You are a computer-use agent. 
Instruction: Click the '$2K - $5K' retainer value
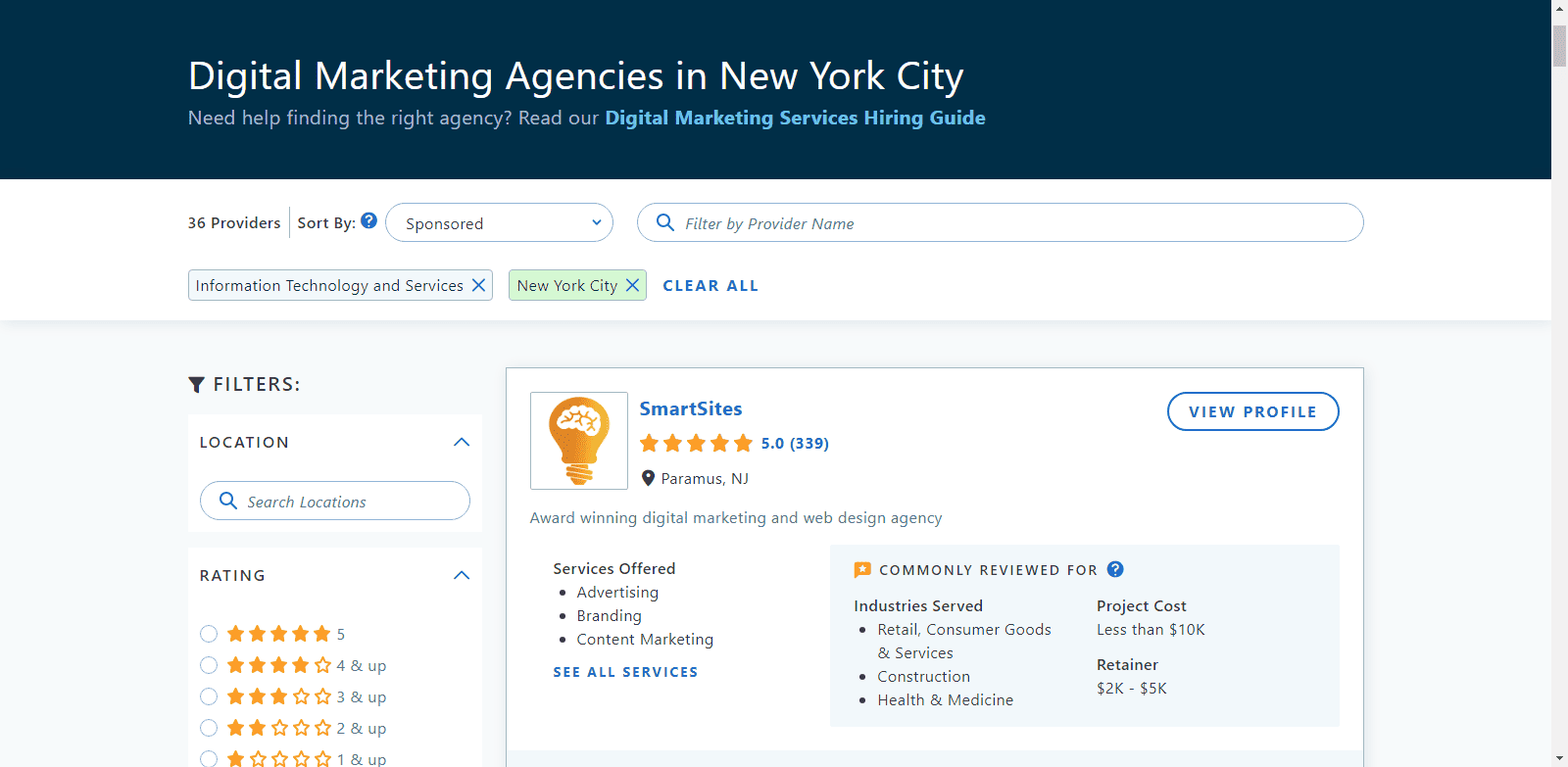1132,688
